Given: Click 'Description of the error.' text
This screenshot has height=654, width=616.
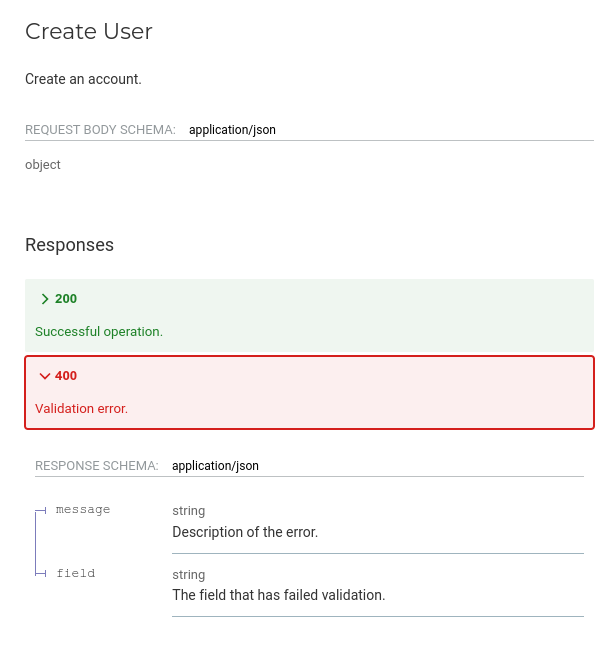Looking at the screenshot, I should [x=245, y=532].
